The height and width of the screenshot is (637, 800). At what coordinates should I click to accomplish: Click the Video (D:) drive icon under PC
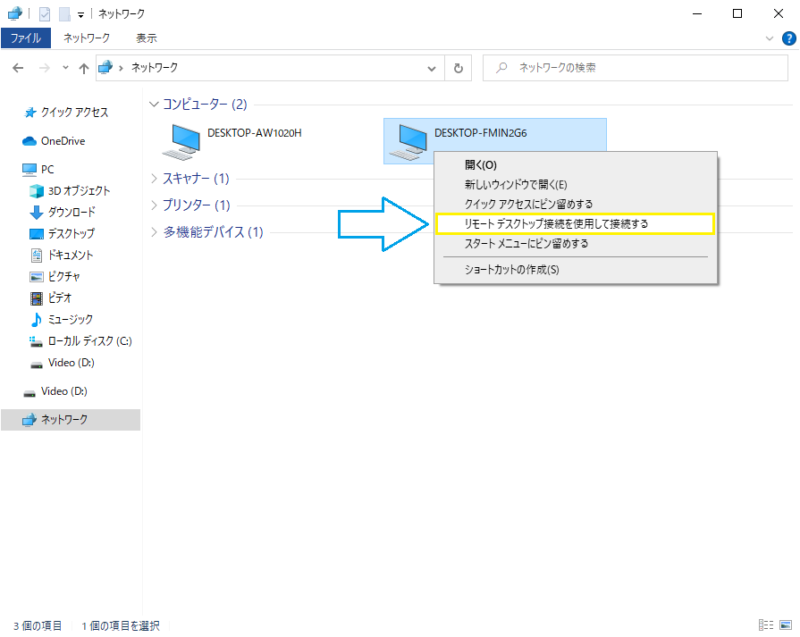pyautogui.click(x=36, y=364)
